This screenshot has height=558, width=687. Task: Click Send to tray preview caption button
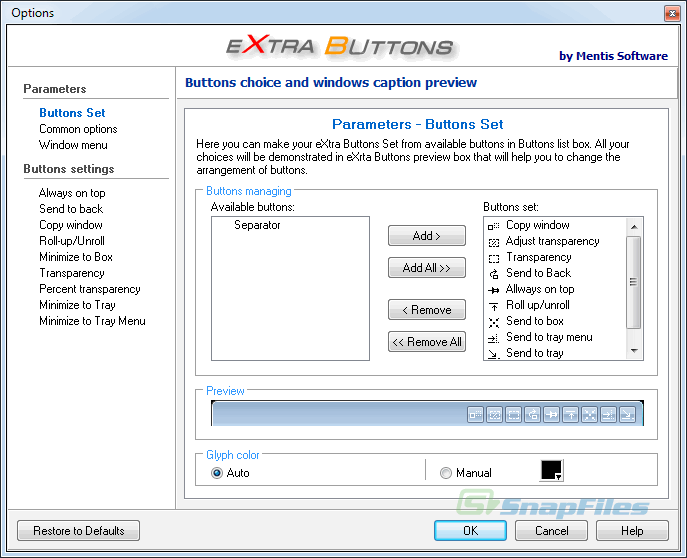pyautogui.click(x=627, y=414)
